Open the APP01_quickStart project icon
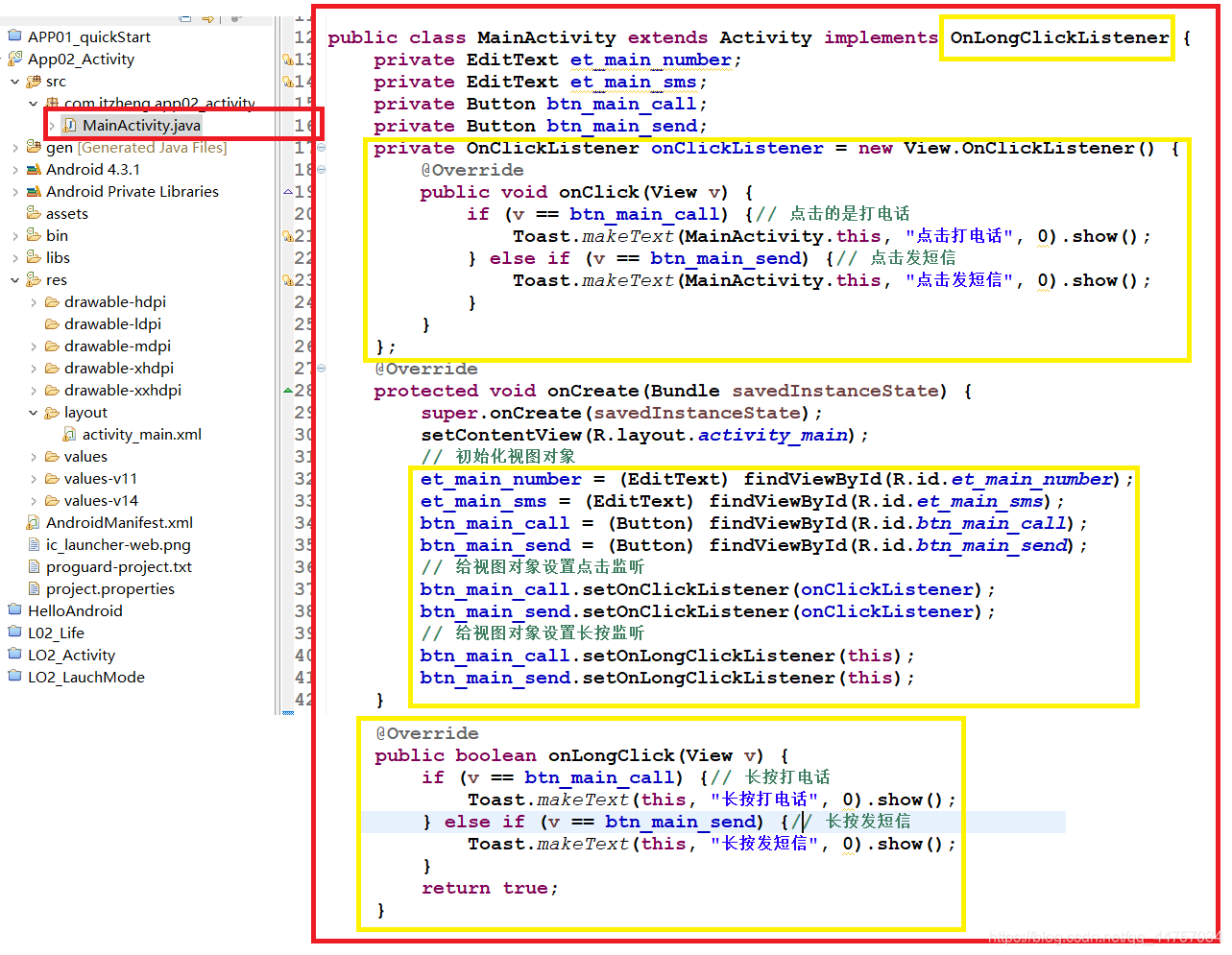 click(x=14, y=36)
